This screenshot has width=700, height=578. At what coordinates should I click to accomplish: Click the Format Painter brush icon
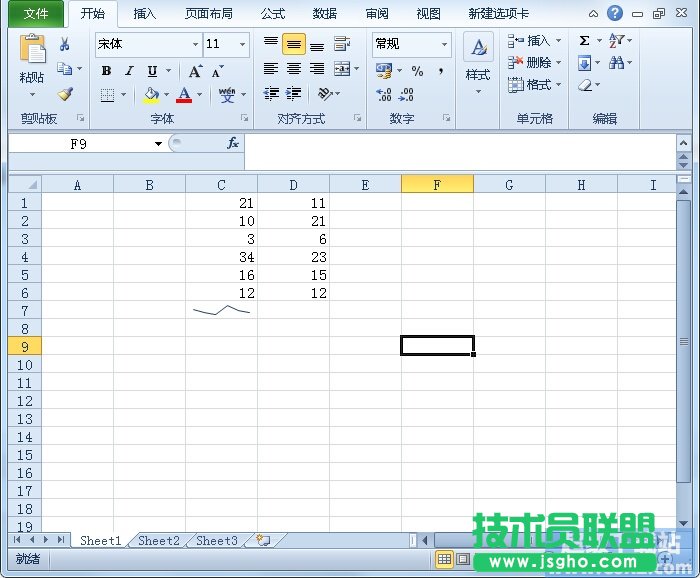coord(65,94)
